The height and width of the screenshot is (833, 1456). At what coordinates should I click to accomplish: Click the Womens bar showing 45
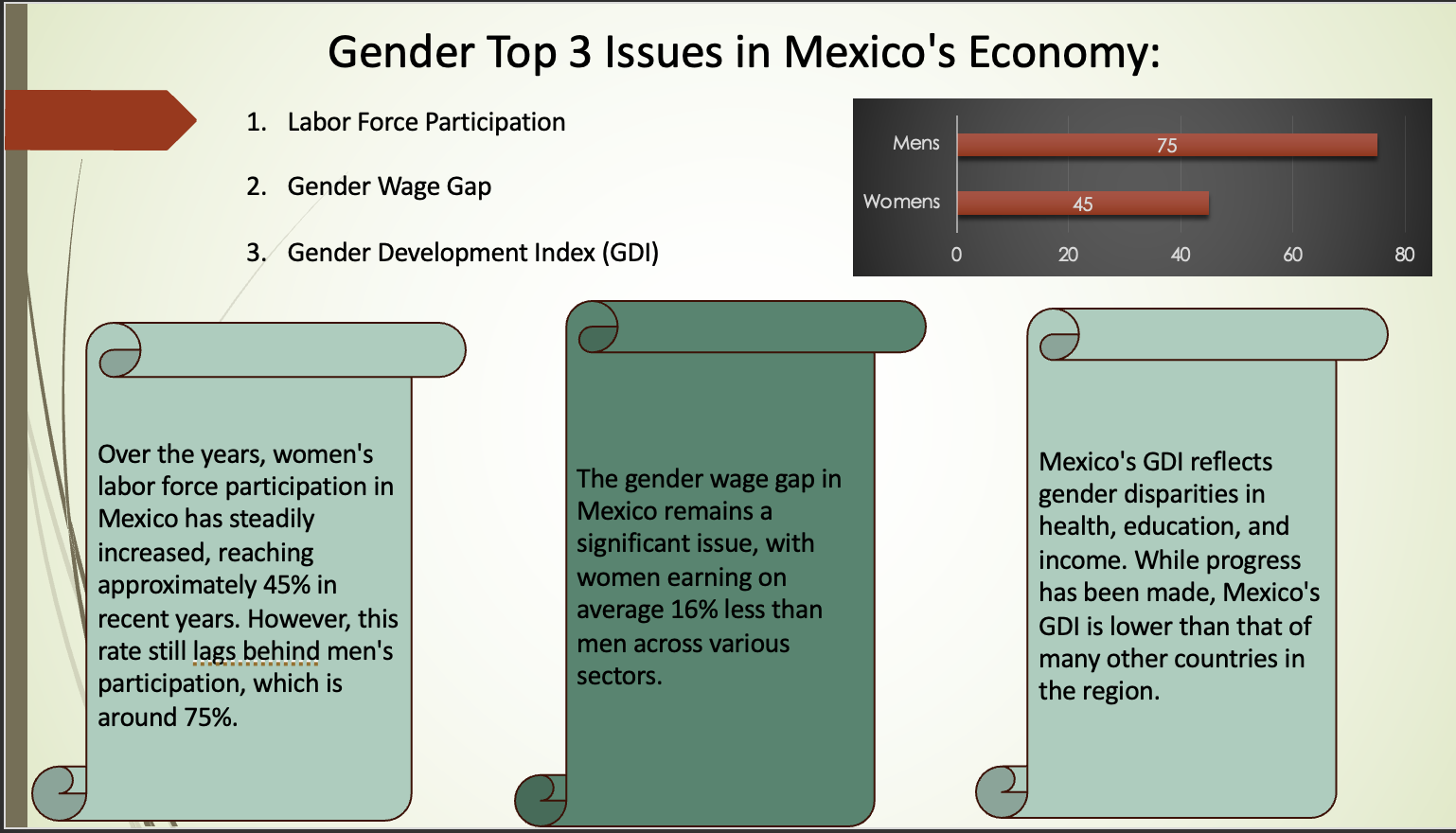[1083, 202]
